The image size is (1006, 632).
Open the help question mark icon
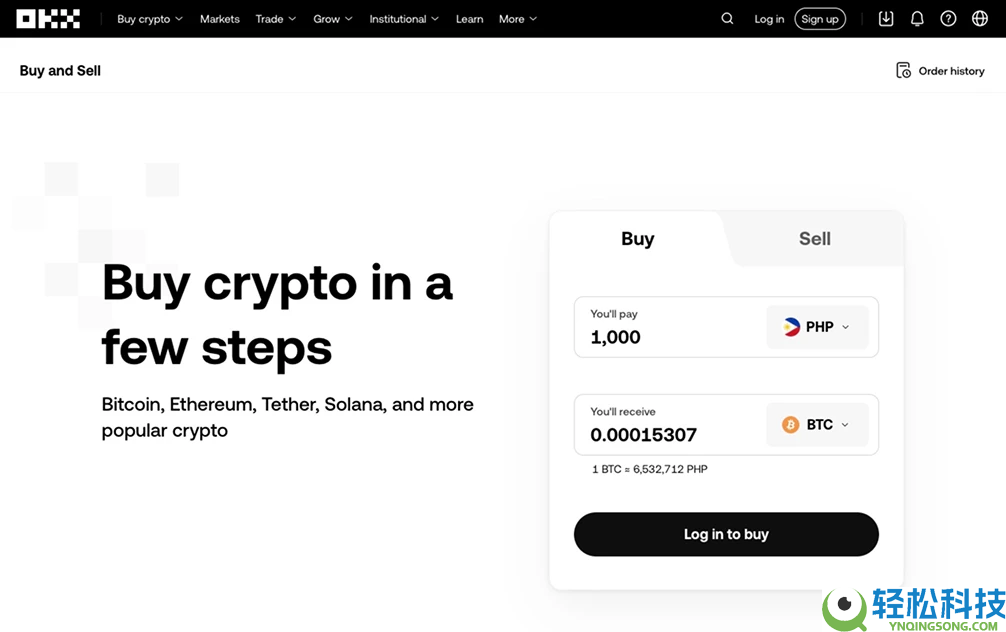click(x=948, y=19)
